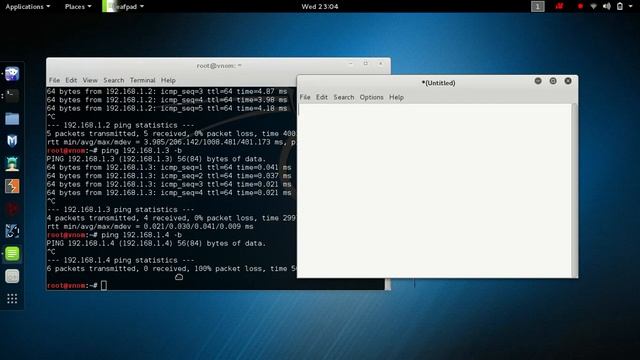Screen dimensions: 640x360
Task: Show all applications grid
Action: tap(12, 298)
